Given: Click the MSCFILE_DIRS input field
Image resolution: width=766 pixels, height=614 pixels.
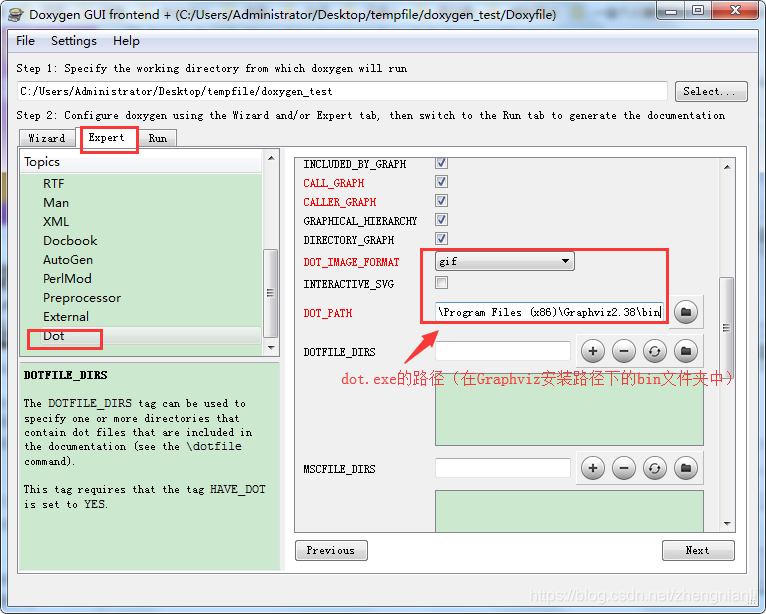Looking at the screenshot, I should [x=503, y=468].
